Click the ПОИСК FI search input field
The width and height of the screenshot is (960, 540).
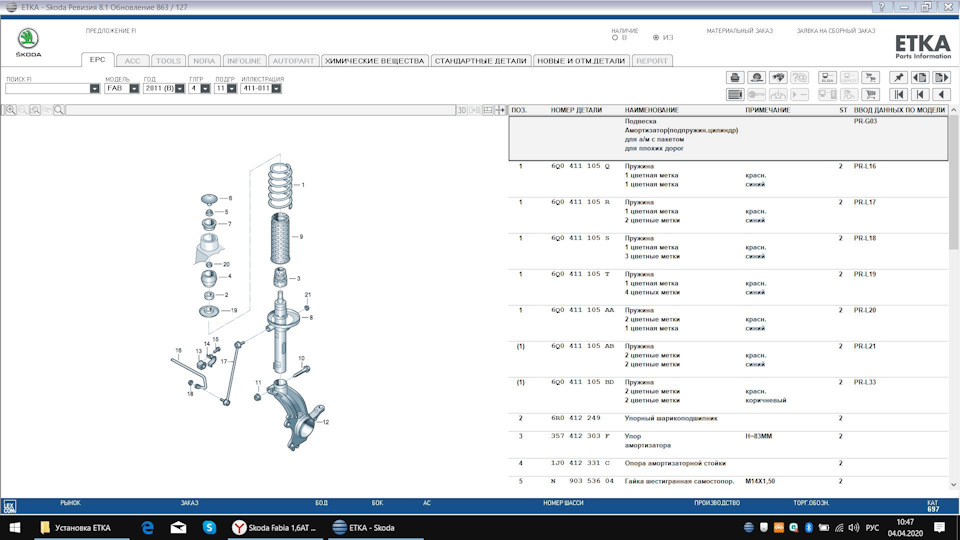(x=47, y=89)
